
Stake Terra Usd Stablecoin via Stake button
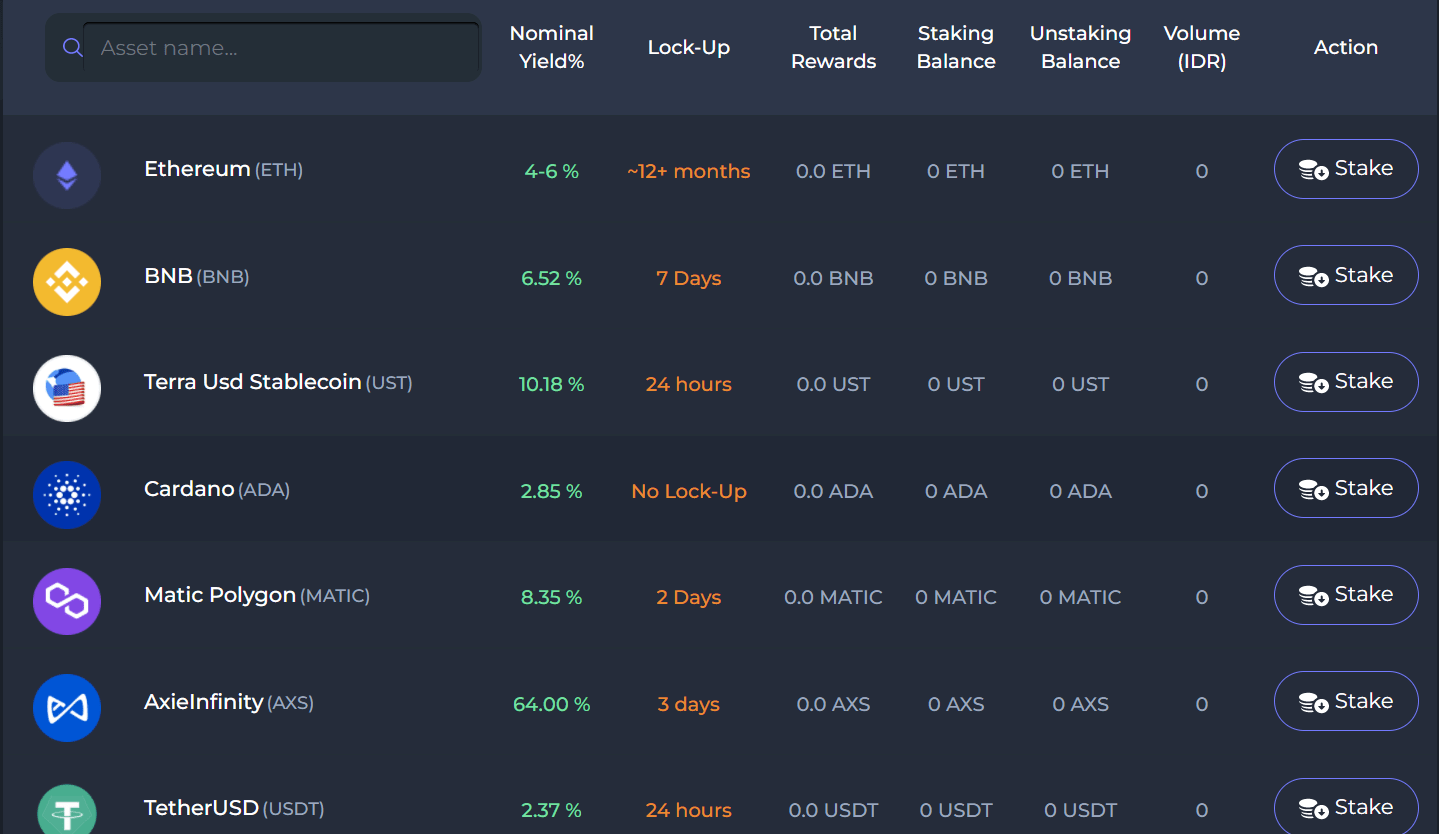1346,382
